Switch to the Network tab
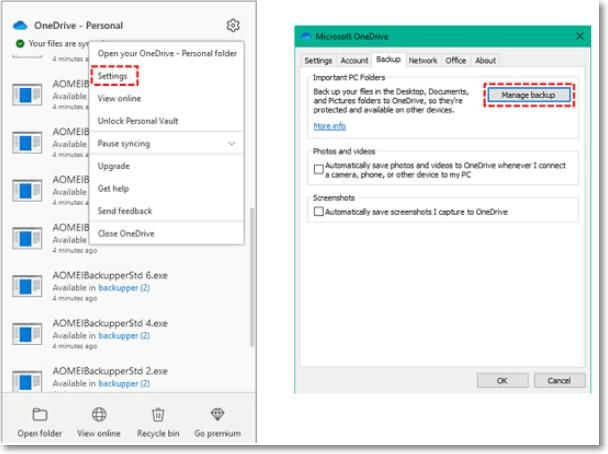 423,60
